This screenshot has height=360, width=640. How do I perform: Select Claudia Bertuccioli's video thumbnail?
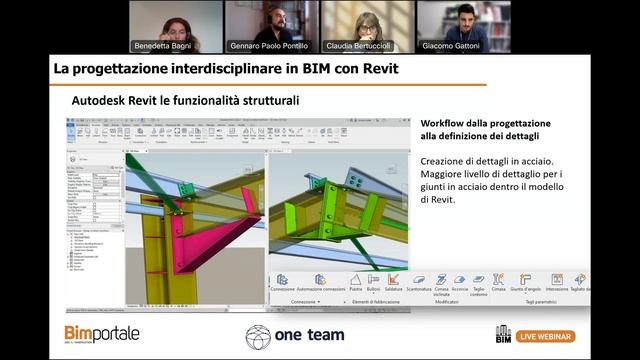pos(368,27)
